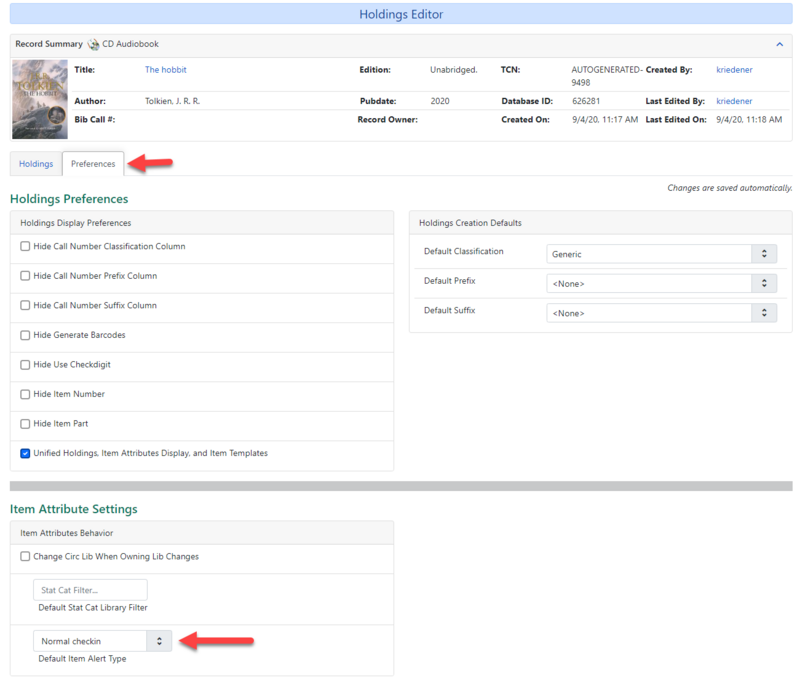Image resolution: width=800 pixels, height=683 pixels.
Task: Collapse the Record Summary panel chevron
Action: (780, 44)
